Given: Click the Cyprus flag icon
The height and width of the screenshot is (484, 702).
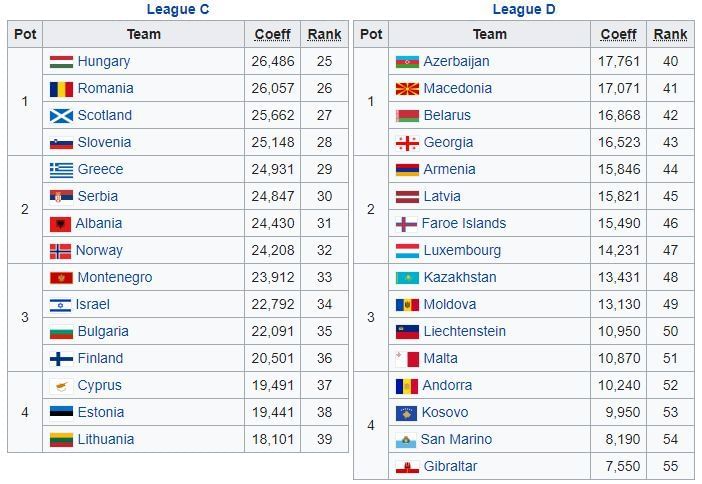Looking at the screenshot, I should (x=61, y=386).
